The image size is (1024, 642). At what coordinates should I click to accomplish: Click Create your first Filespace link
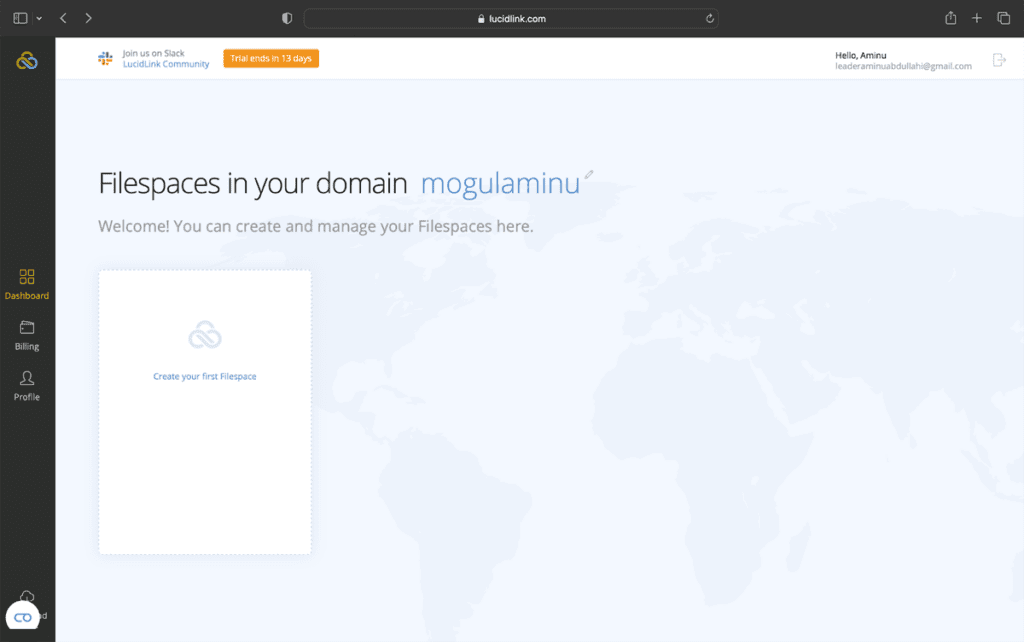tap(204, 376)
